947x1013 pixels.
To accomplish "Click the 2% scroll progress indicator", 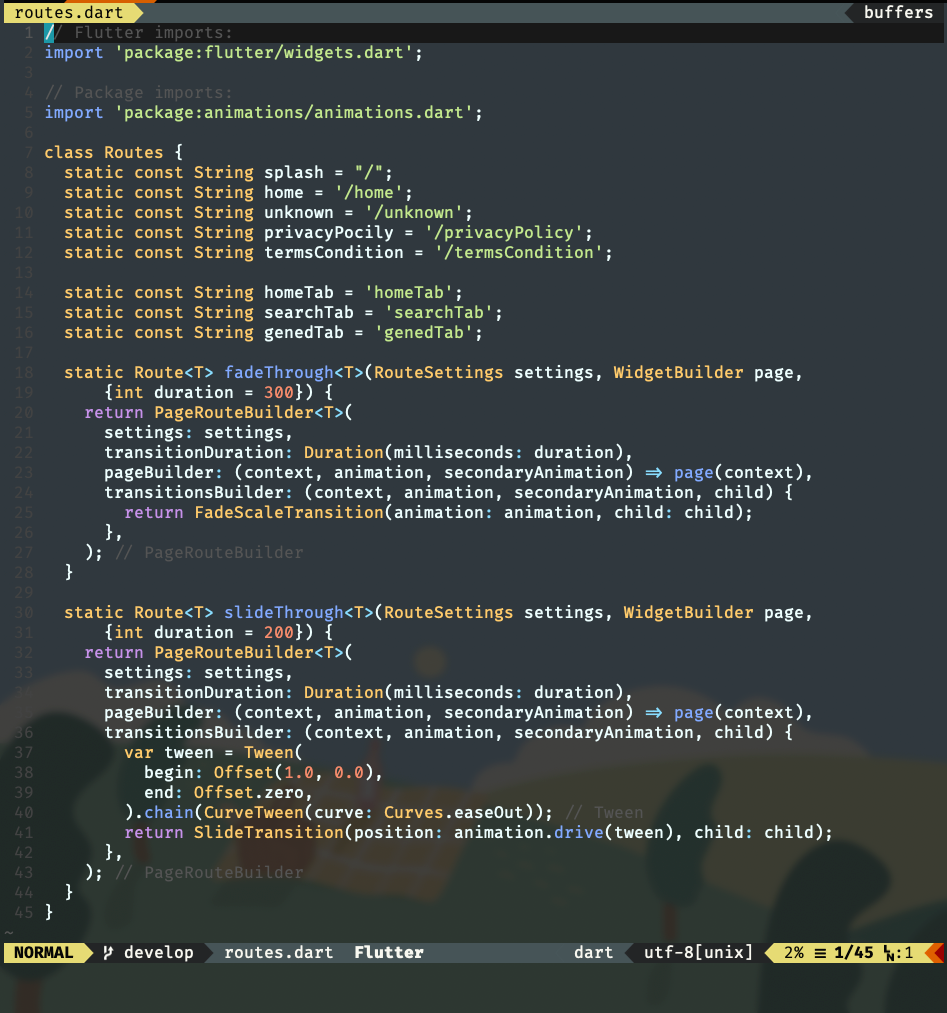I will pyautogui.click(x=793, y=952).
